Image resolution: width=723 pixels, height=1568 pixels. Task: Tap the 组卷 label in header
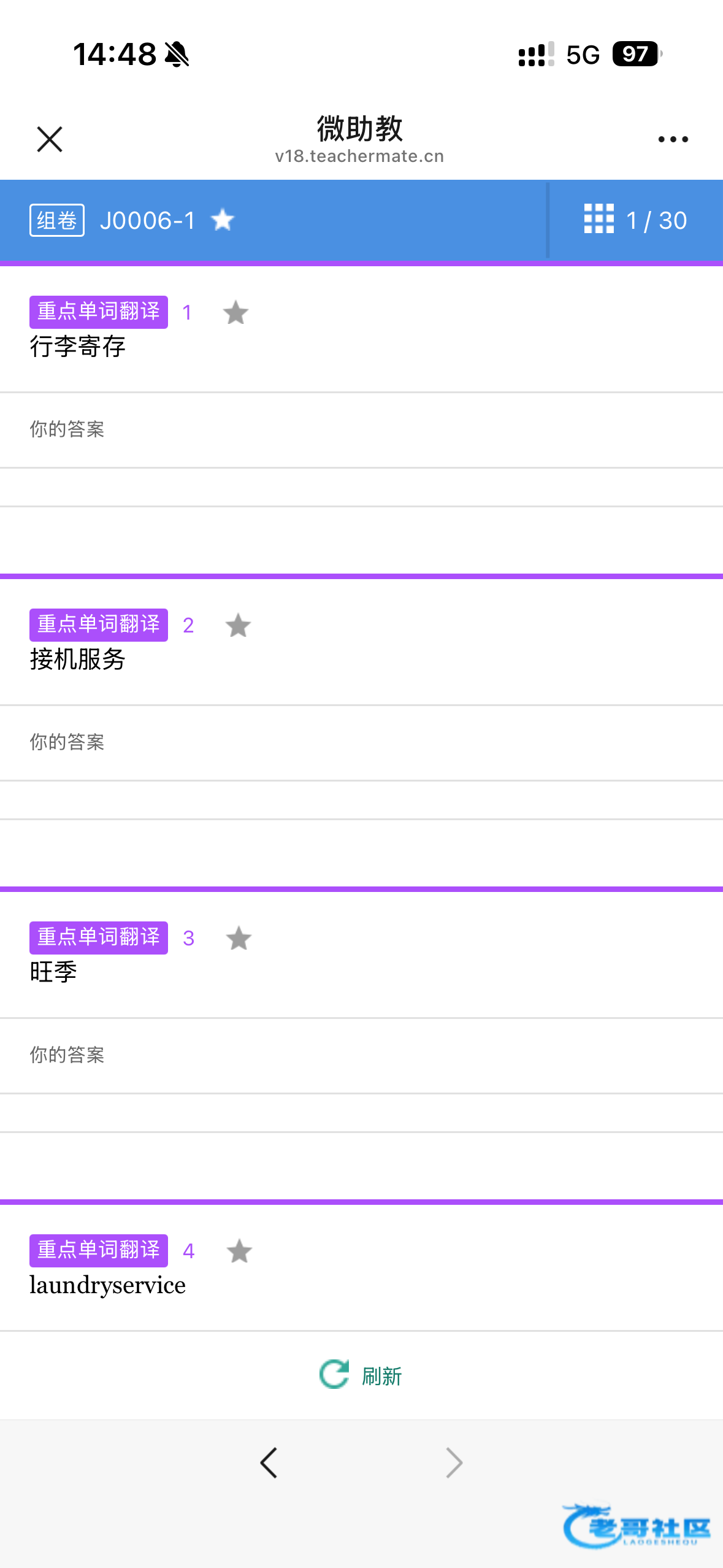click(x=57, y=220)
